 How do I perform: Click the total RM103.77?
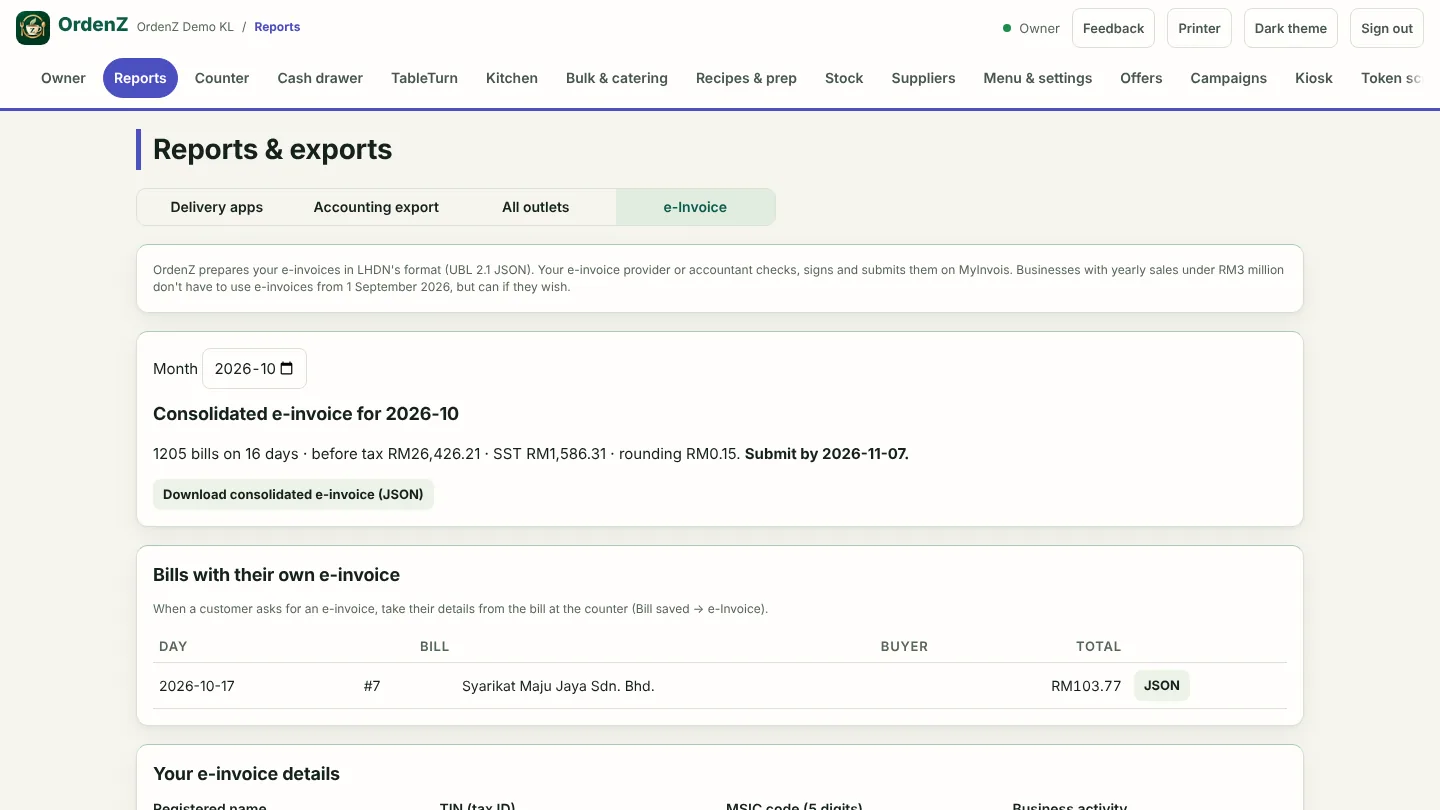[x=1086, y=686]
